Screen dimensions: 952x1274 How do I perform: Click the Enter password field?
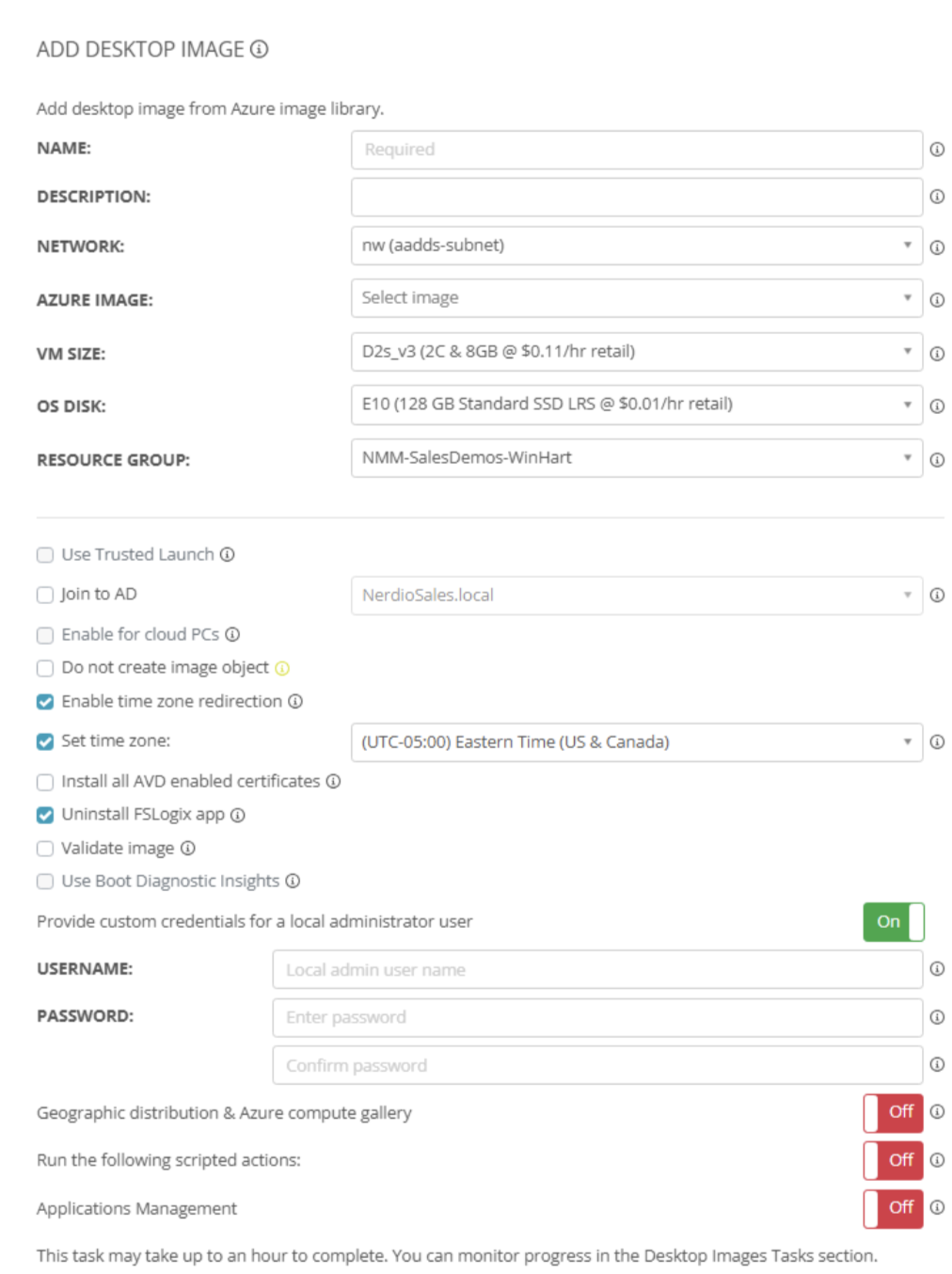pos(596,1017)
